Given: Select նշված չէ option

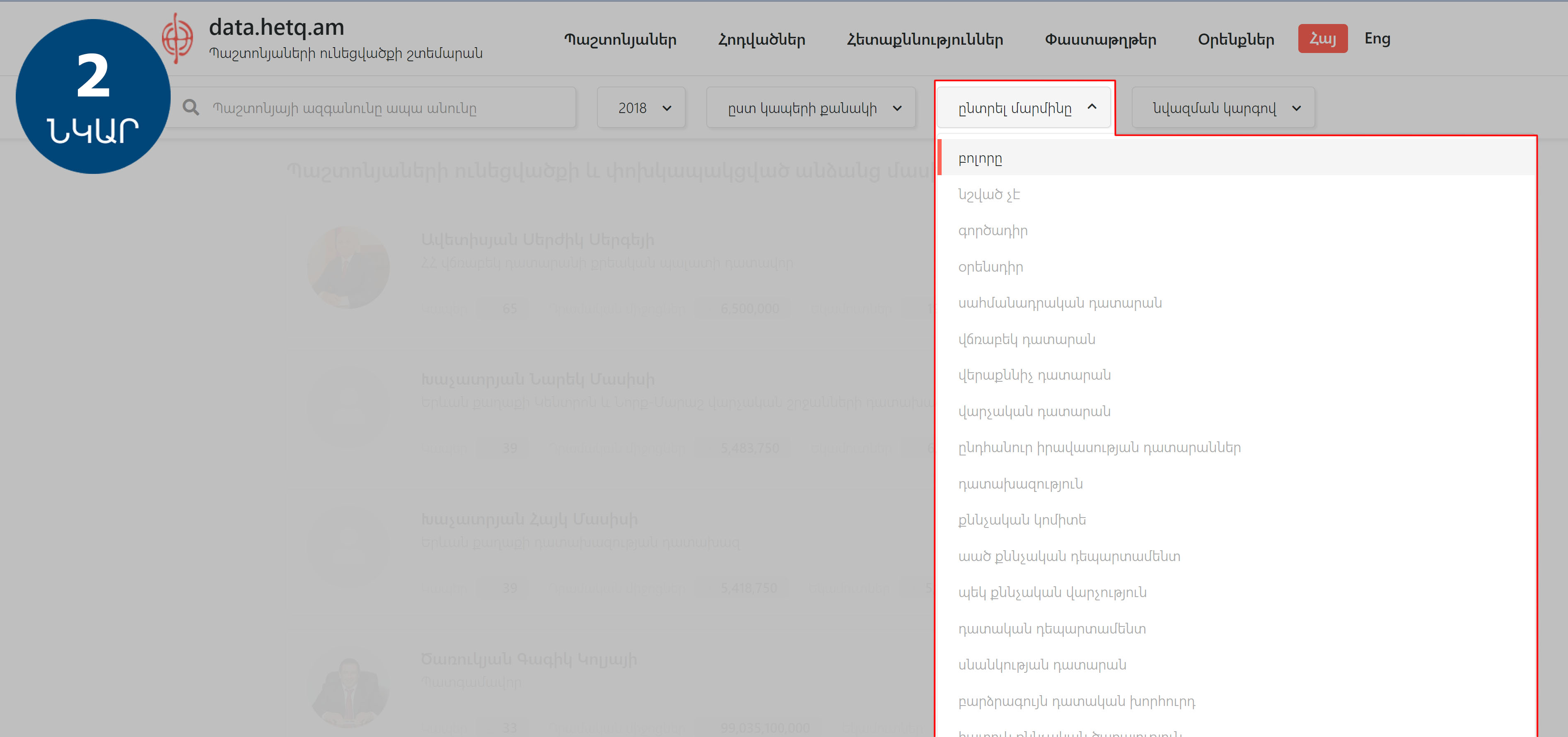Looking at the screenshot, I should tap(1236, 195).
